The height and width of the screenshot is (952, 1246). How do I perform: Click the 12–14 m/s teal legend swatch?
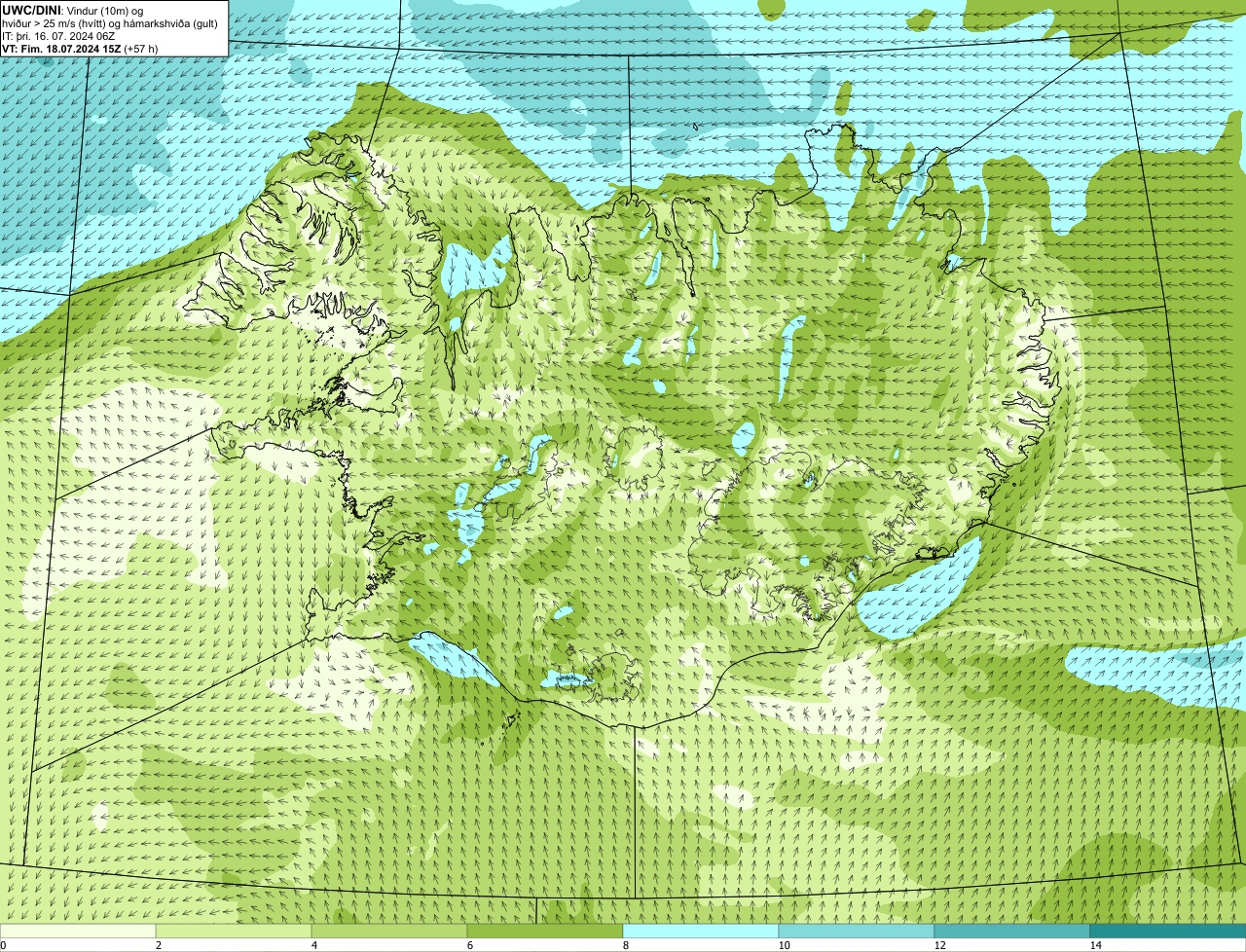(x=1012, y=931)
